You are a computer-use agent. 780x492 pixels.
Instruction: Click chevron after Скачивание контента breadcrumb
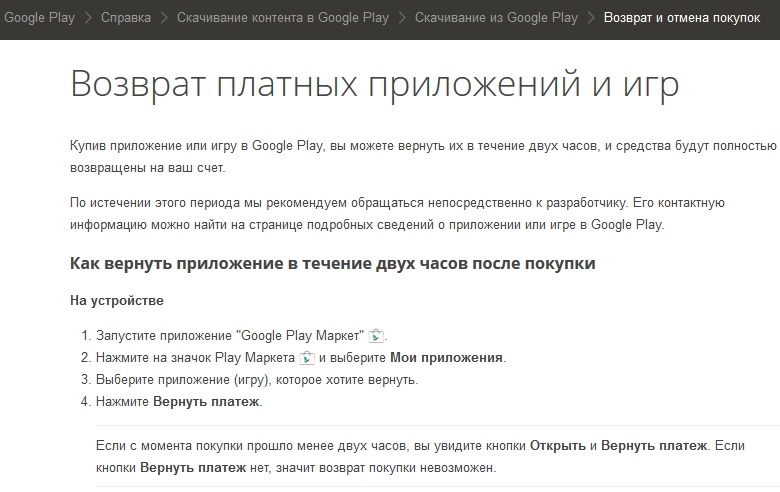[402, 18]
